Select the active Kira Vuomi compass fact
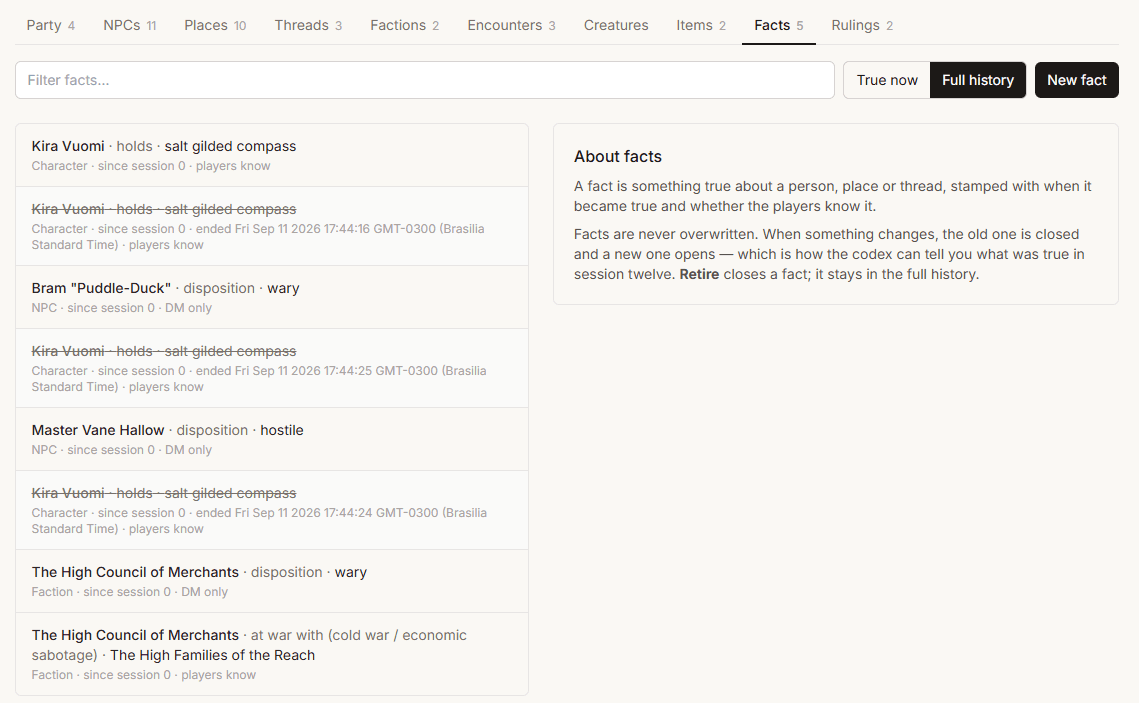Viewport: 1139px width, 703px height. tap(272, 155)
